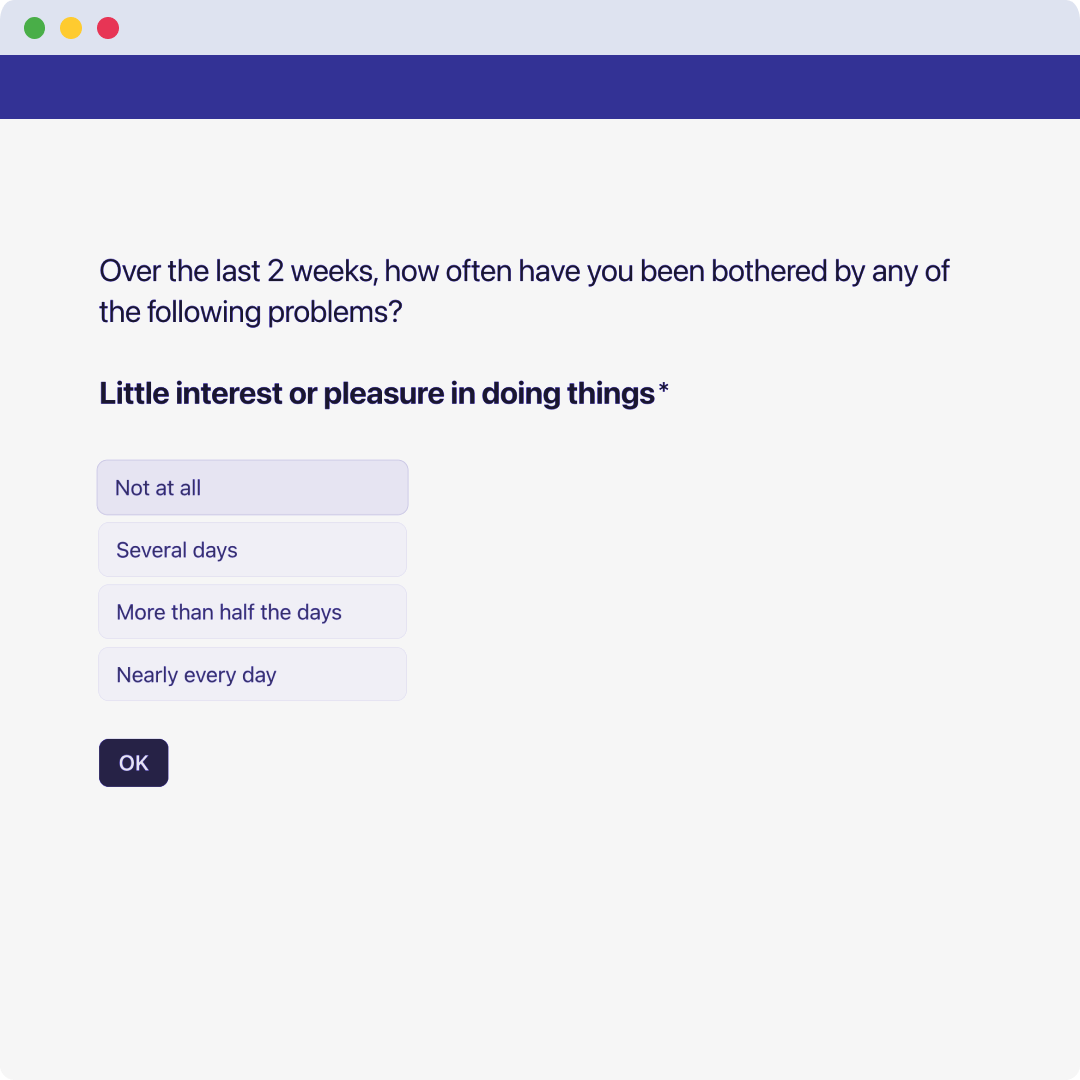Click the words "doing things" in the heading

coord(567,394)
